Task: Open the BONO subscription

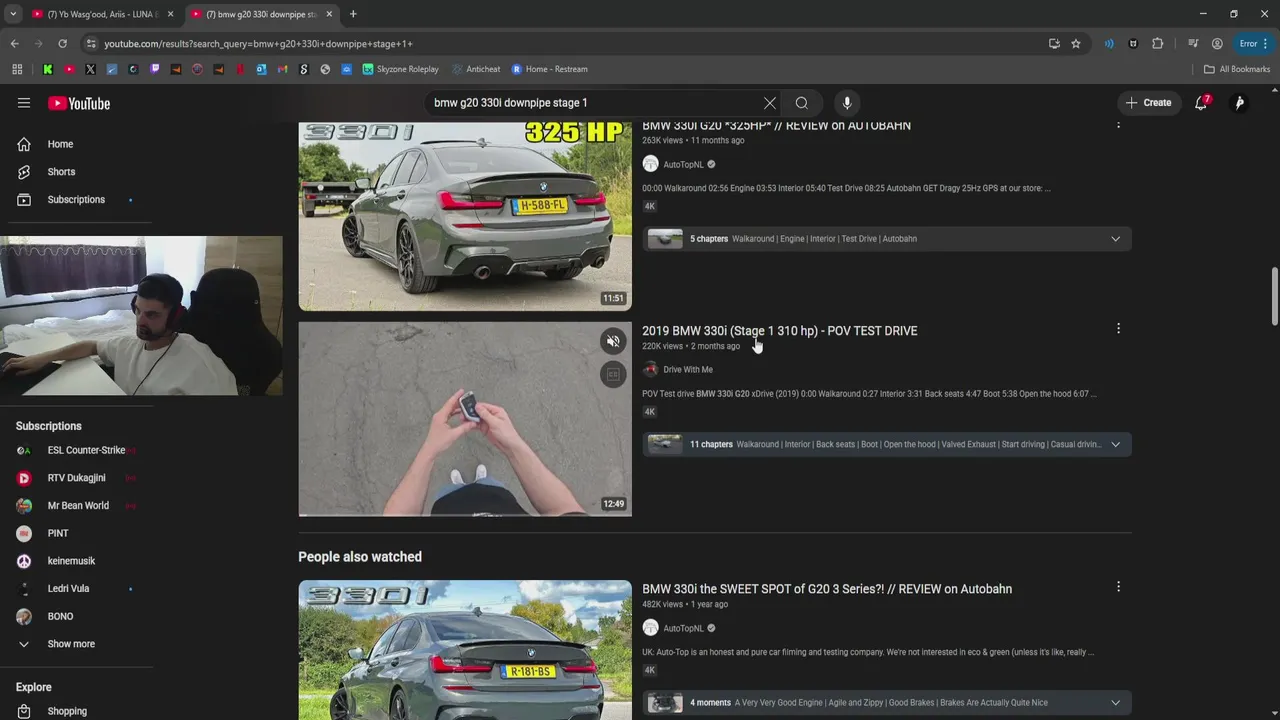Action: 60,617
